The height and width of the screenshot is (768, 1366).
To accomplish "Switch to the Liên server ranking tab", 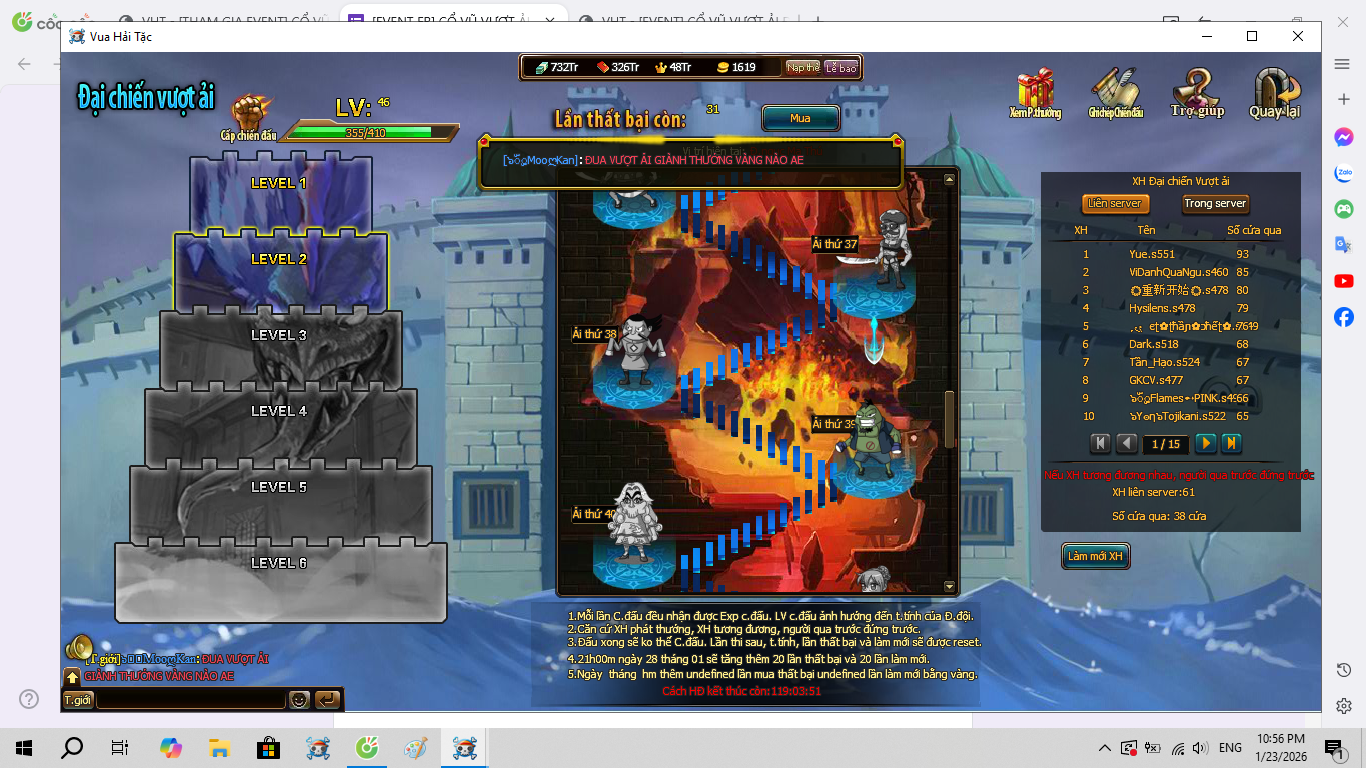I will tap(1114, 203).
